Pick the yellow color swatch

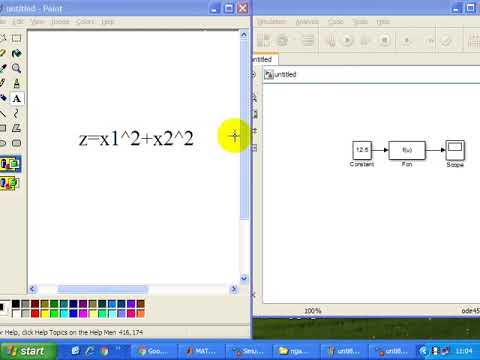pyautogui.click(x=45, y=313)
